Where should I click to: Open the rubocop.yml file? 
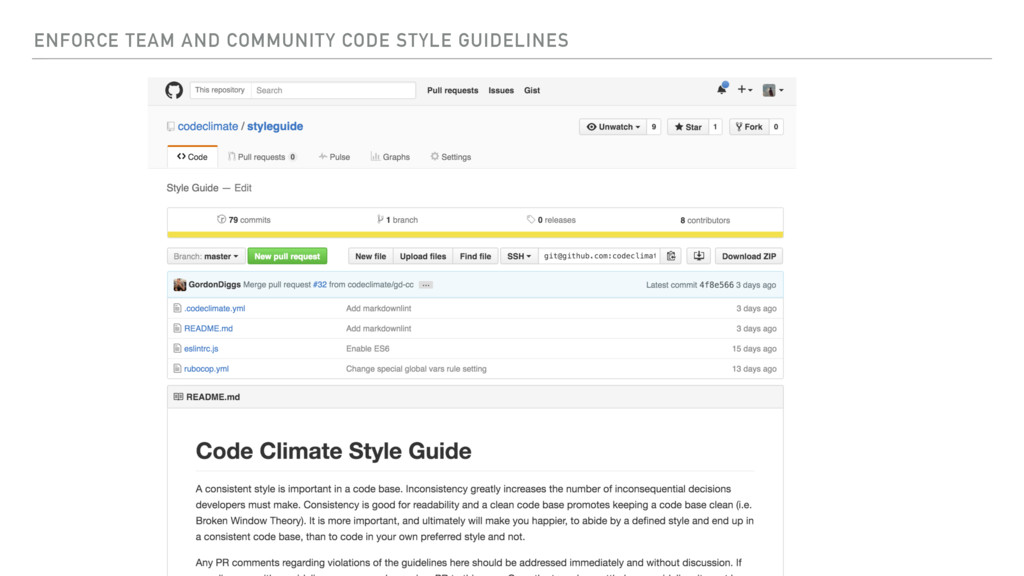point(206,369)
